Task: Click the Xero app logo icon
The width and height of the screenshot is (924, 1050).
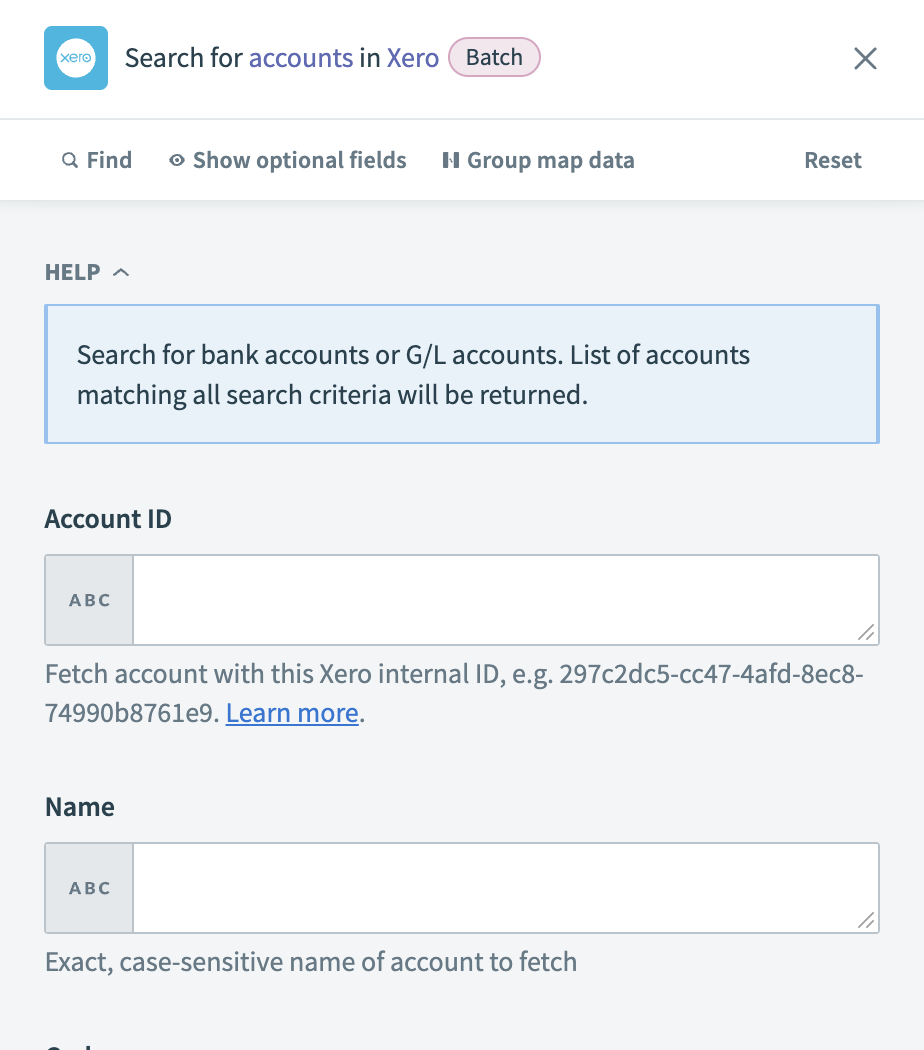Action: click(76, 58)
